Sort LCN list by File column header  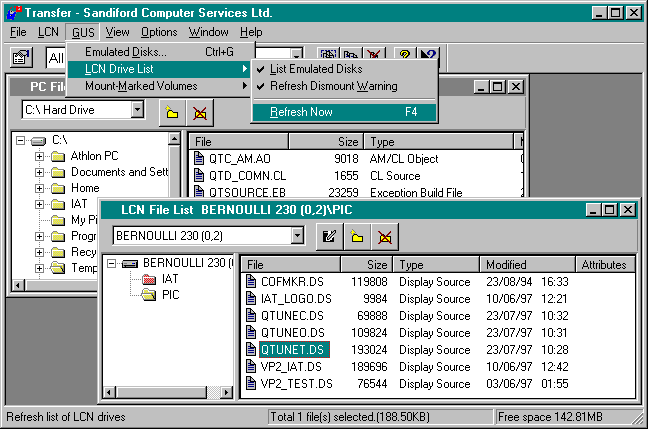coord(291,265)
